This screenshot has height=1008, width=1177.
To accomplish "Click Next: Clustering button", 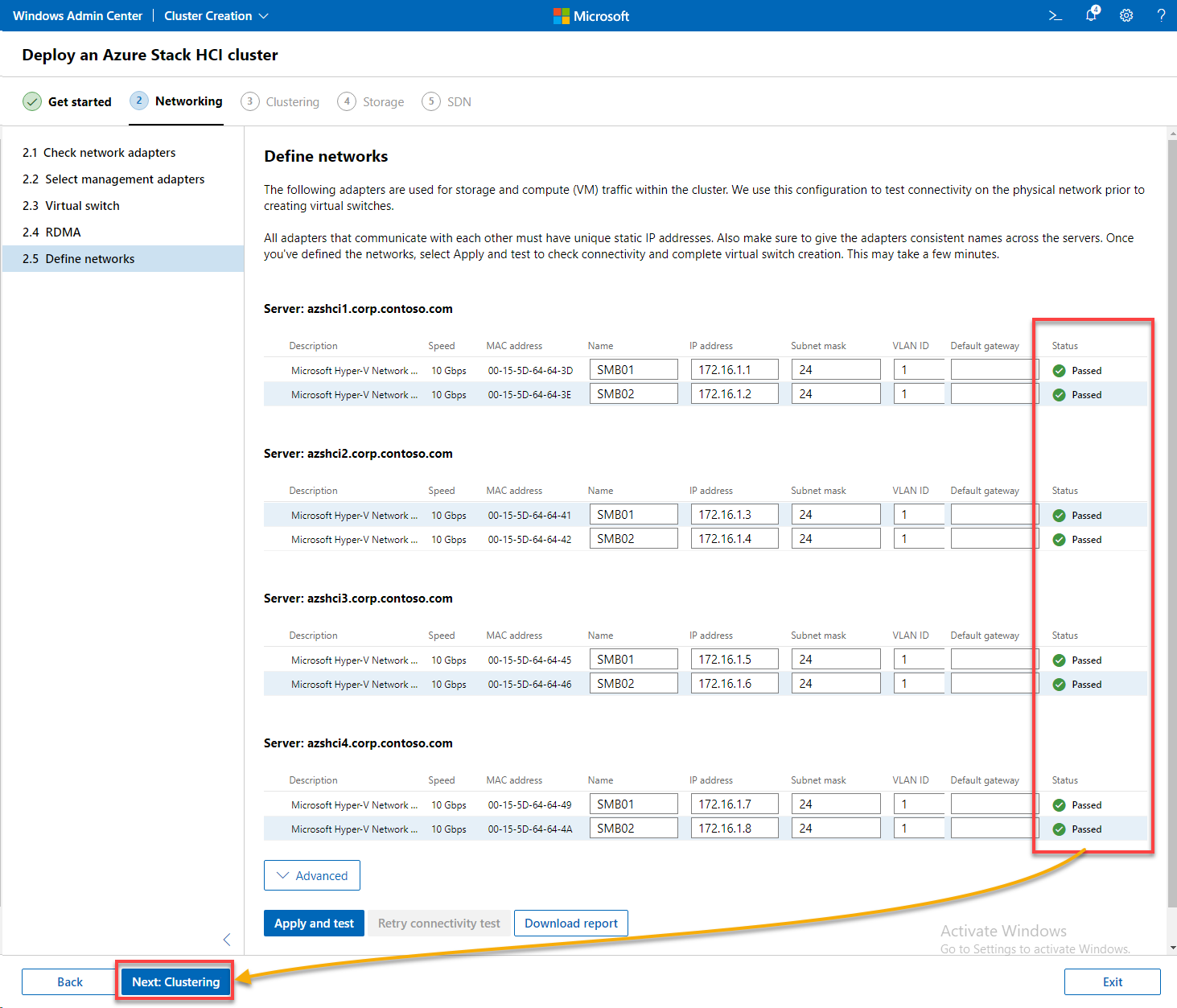I will click(x=175, y=982).
